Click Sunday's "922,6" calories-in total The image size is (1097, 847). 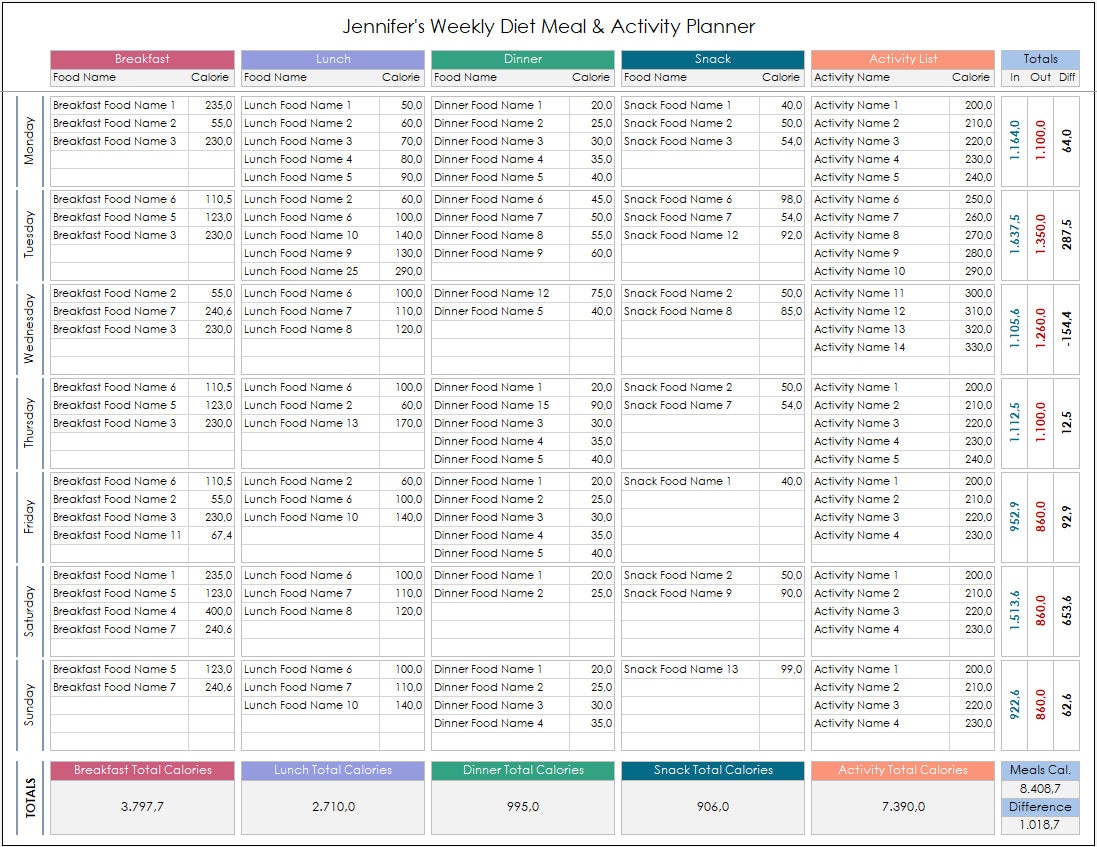[1015, 704]
